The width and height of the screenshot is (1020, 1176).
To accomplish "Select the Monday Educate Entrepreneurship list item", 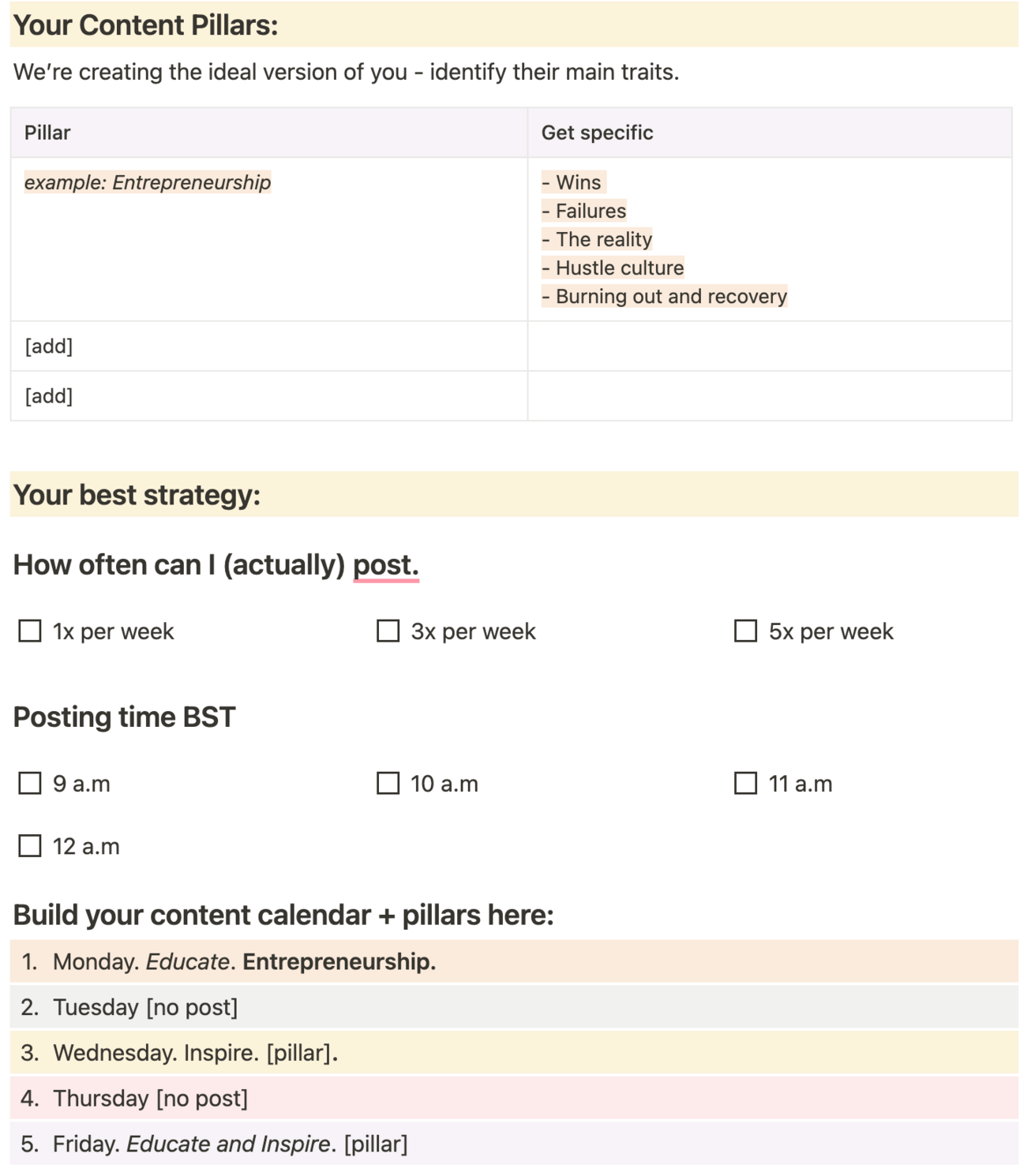I will 244,962.
